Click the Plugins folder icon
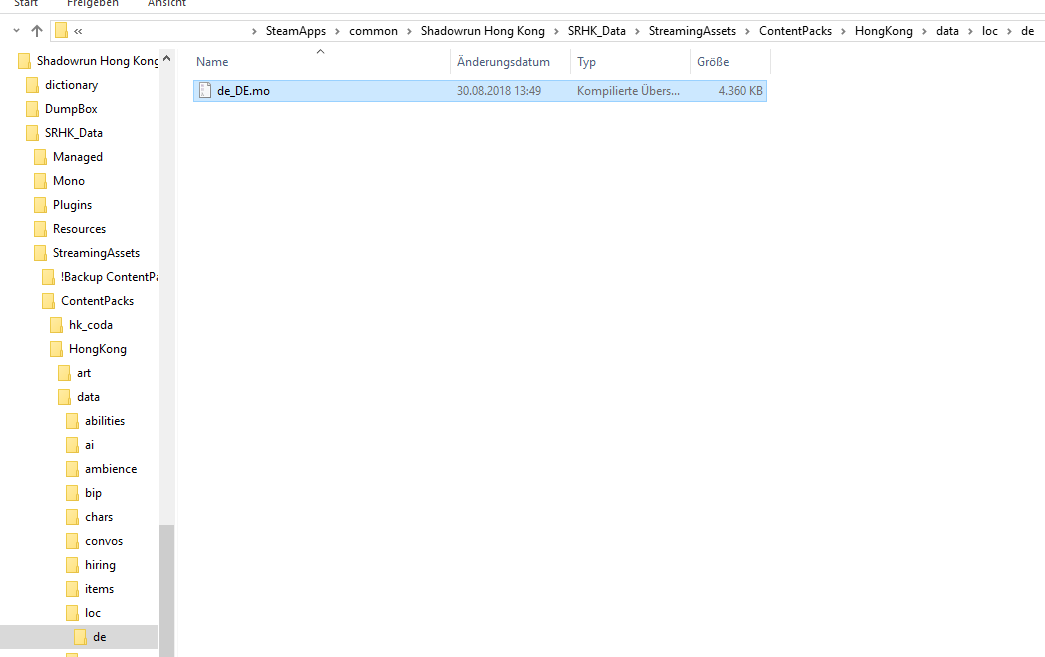The width and height of the screenshot is (1045, 657). pyautogui.click(x=40, y=205)
